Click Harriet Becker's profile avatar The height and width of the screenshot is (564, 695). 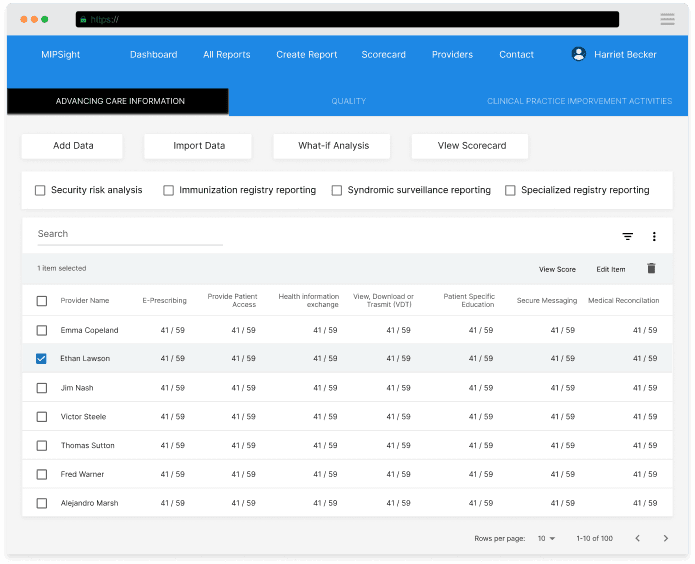pyautogui.click(x=578, y=54)
